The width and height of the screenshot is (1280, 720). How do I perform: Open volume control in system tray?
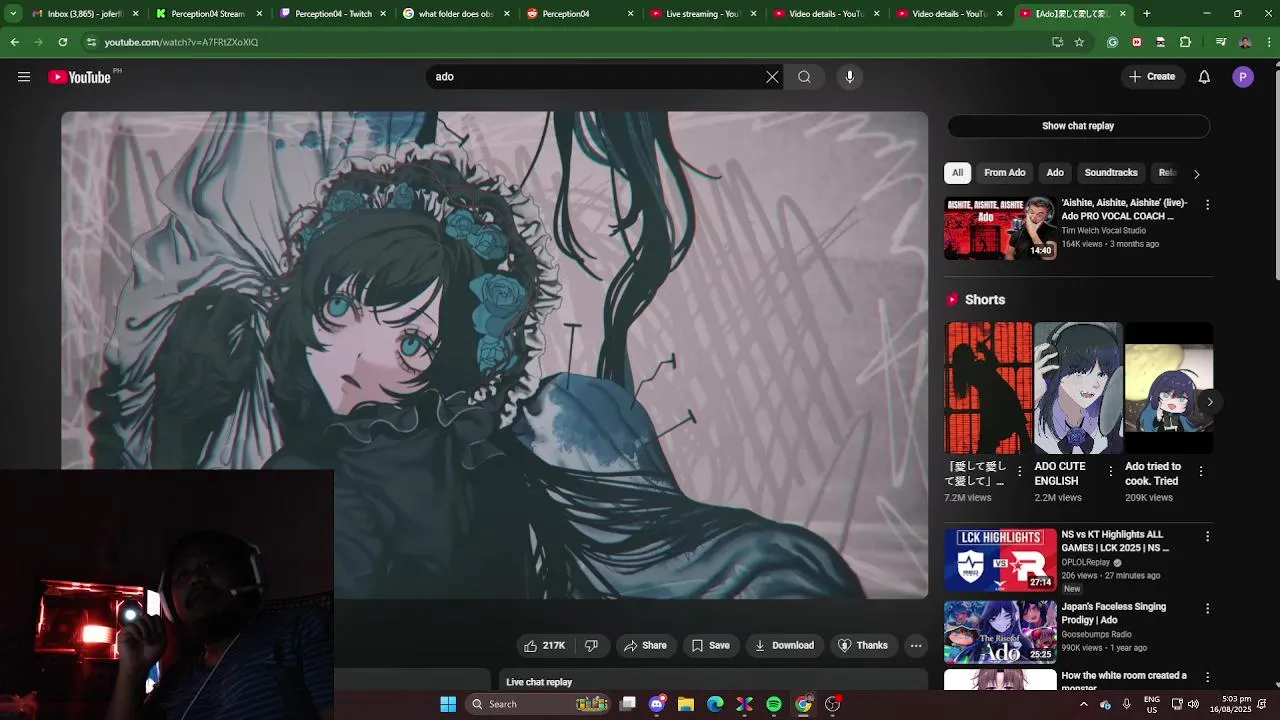(1193, 704)
